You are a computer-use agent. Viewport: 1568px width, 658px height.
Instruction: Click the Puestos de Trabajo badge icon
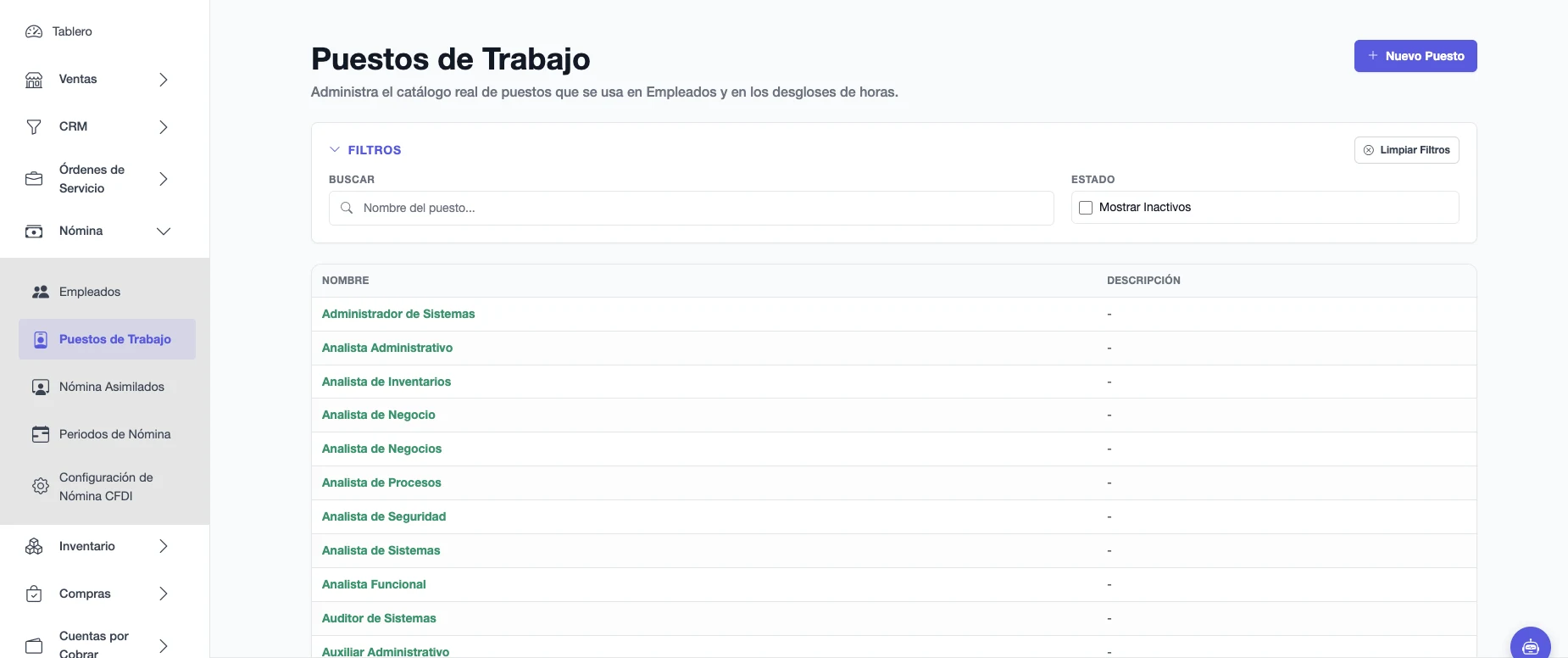[x=41, y=339]
